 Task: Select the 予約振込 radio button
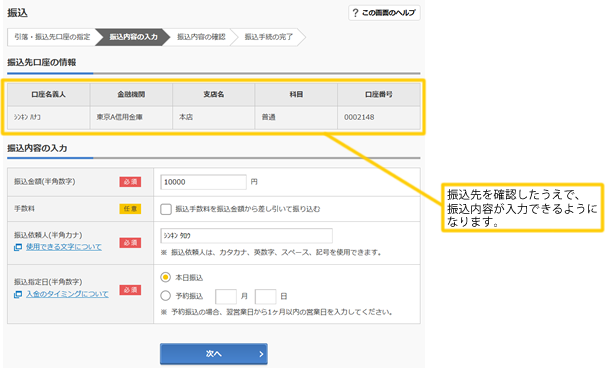(x=166, y=296)
